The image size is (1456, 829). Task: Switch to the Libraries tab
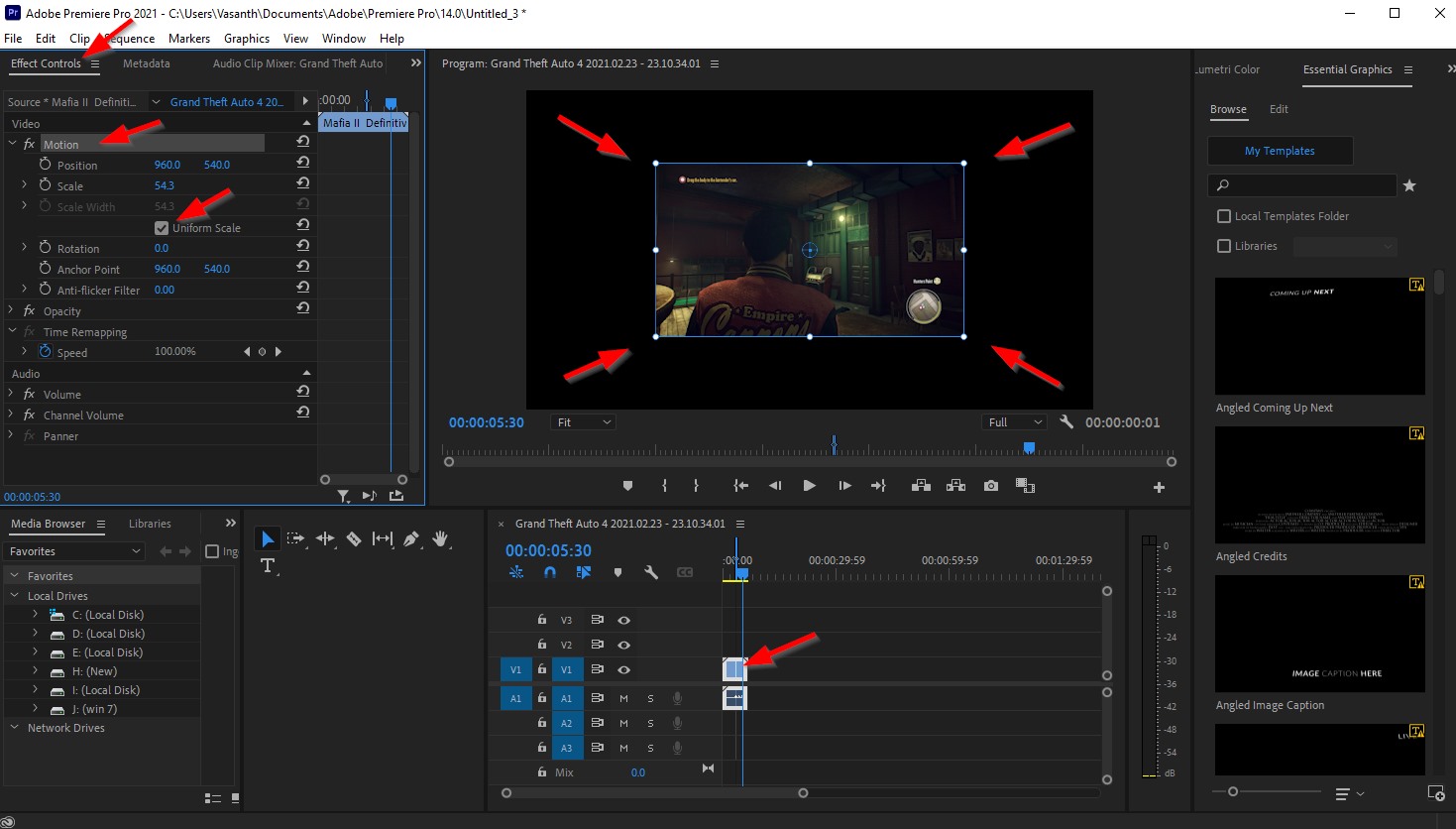150,524
